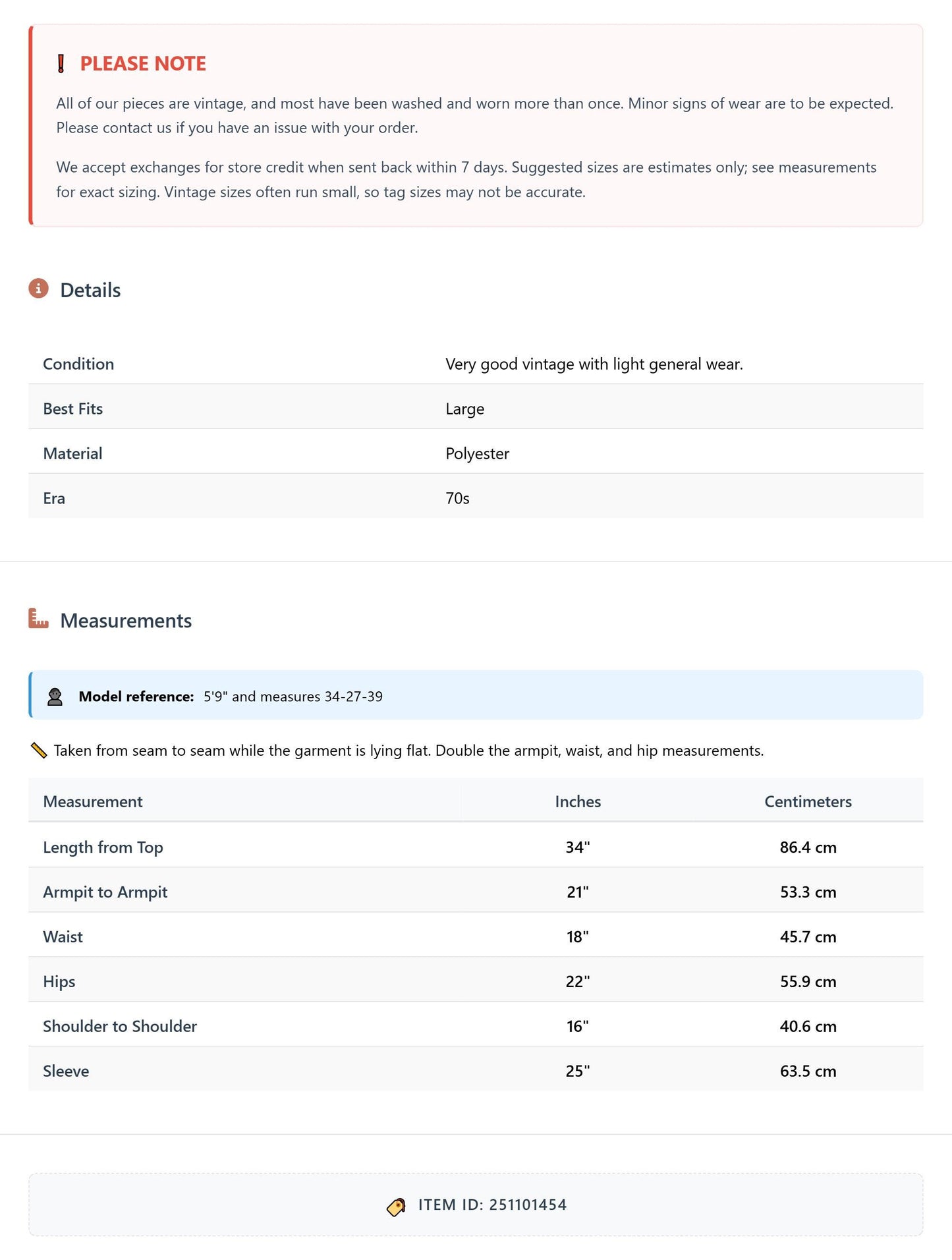Select the PLEASE NOTE heading
This screenshot has width=952, height=1260.
click(x=143, y=64)
